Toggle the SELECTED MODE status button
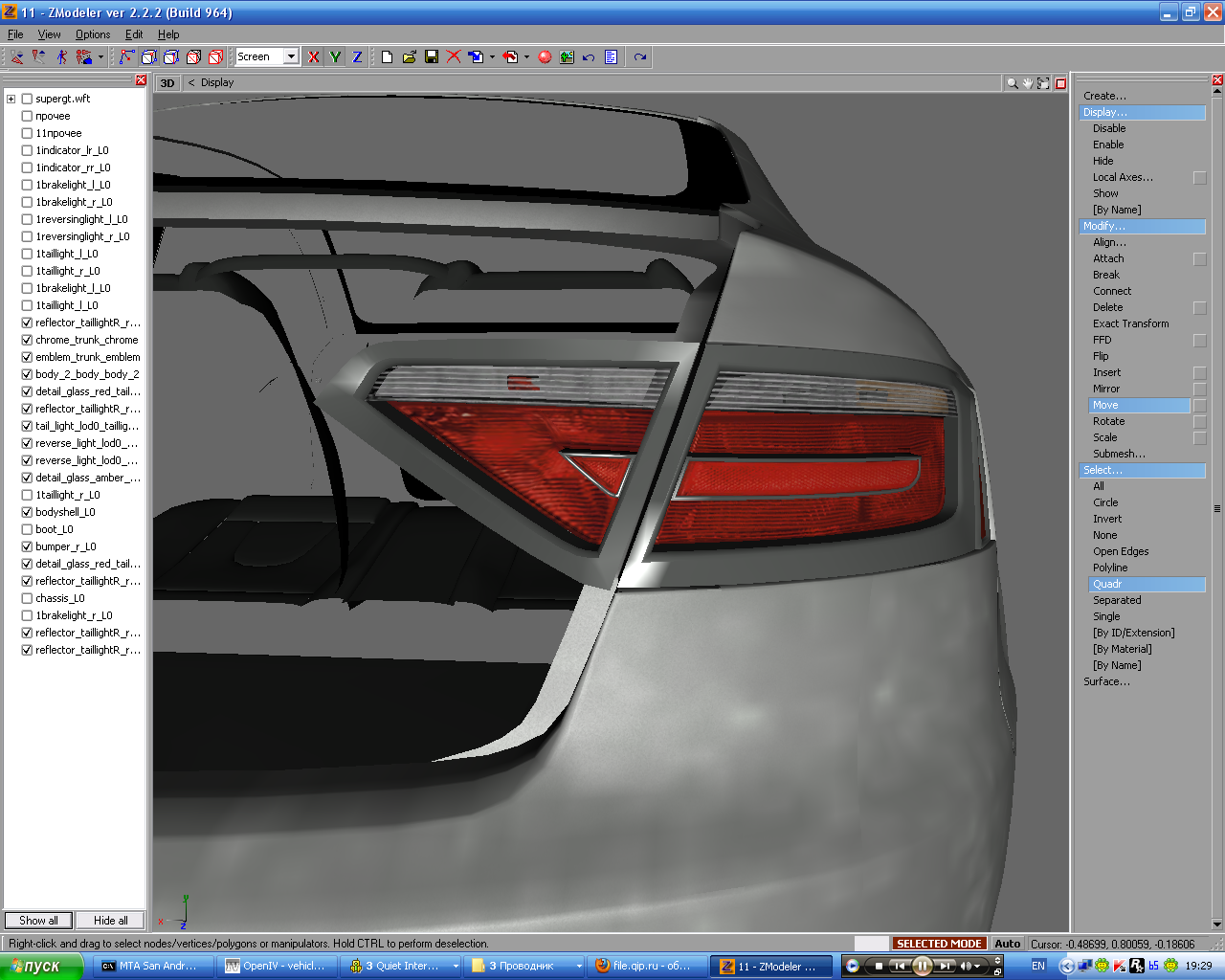The width and height of the screenshot is (1225, 980). [x=939, y=944]
